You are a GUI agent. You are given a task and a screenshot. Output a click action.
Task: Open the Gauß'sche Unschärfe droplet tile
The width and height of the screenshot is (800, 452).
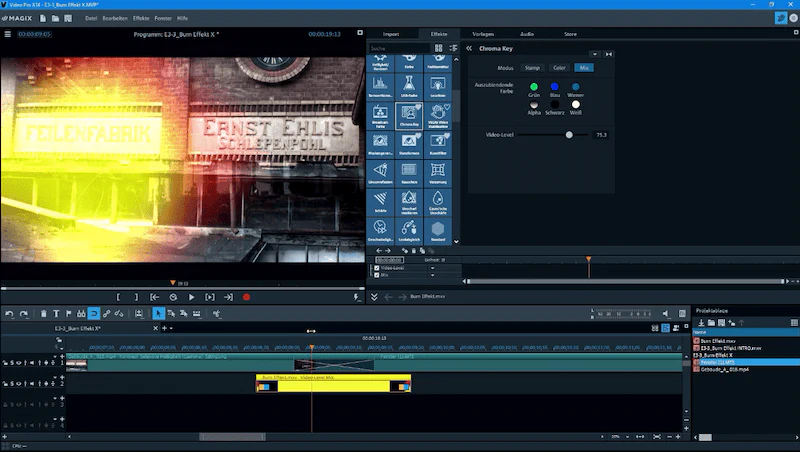(x=438, y=202)
